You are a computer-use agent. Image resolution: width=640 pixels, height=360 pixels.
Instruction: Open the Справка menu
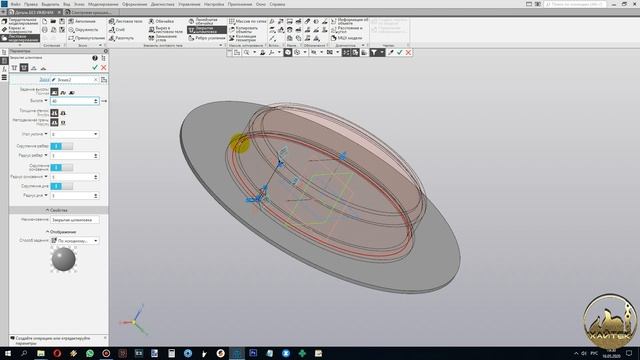[277, 4]
